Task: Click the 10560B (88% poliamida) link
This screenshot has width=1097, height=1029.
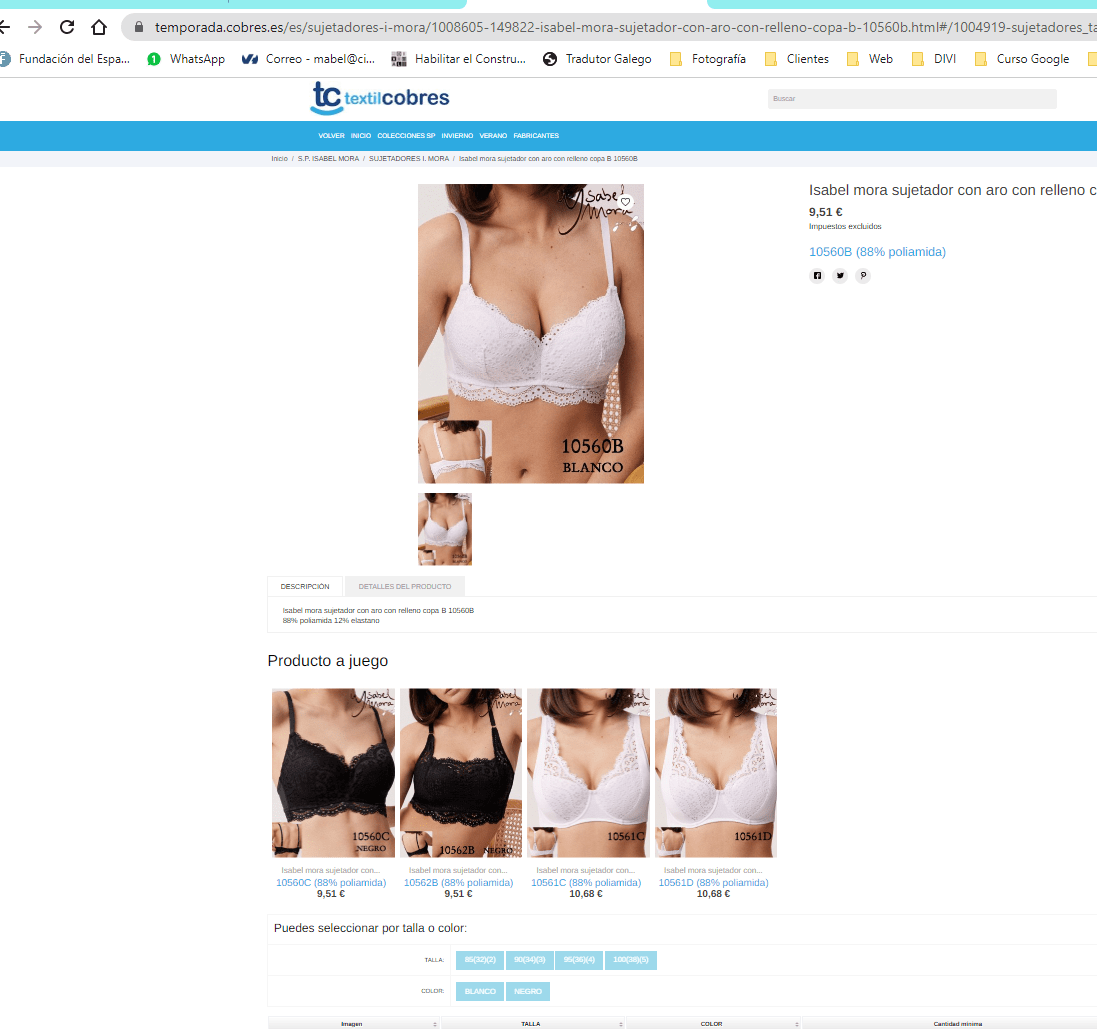Action: coord(877,252)
